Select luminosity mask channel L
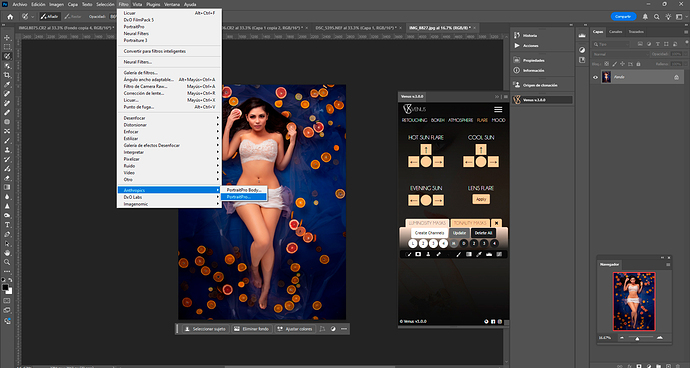 (412, 243)
